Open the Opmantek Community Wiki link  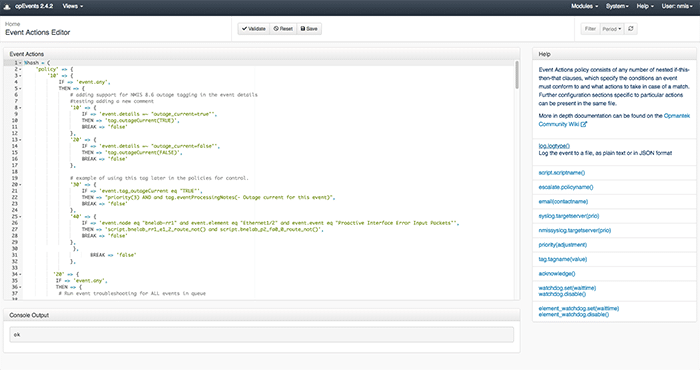pyautogui.click(x=613, y=120)
